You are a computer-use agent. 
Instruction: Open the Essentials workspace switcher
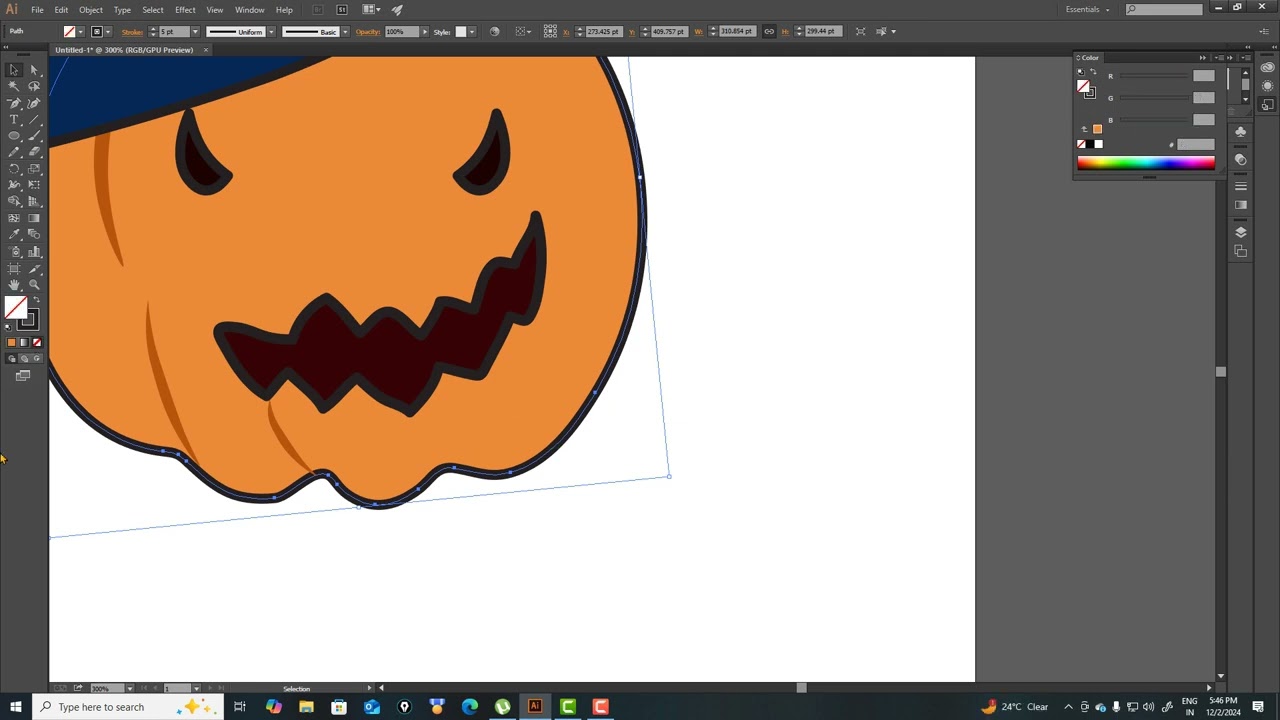pos(1088,10)
